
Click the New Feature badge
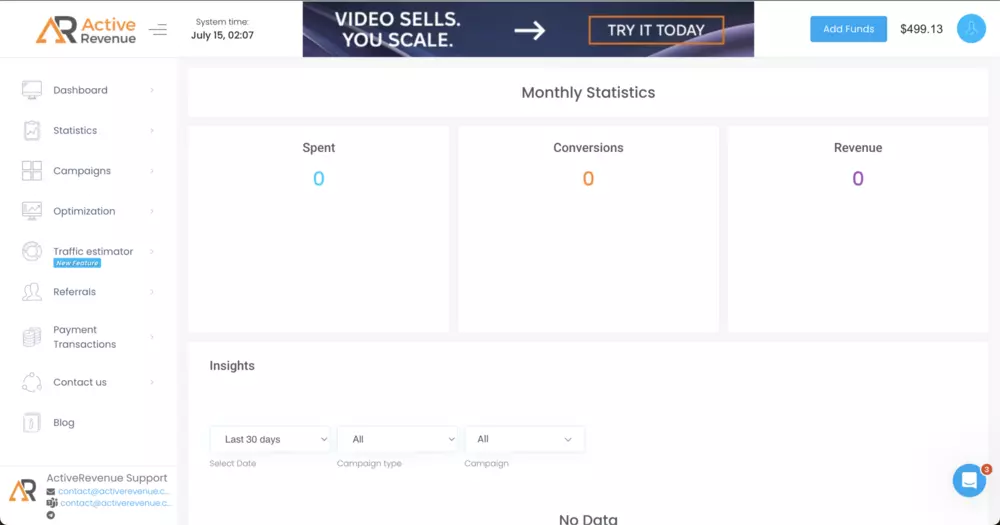click(x=77, y=263)
